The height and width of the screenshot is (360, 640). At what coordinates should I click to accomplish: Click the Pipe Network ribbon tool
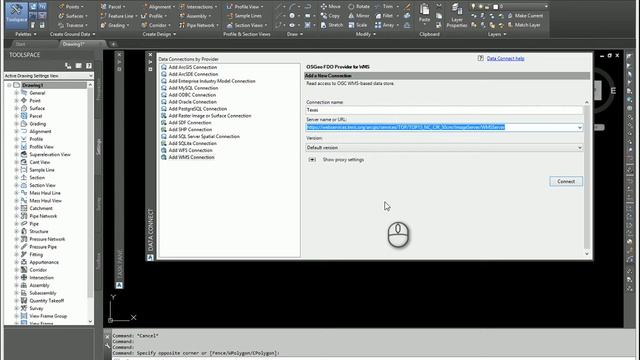198,25
